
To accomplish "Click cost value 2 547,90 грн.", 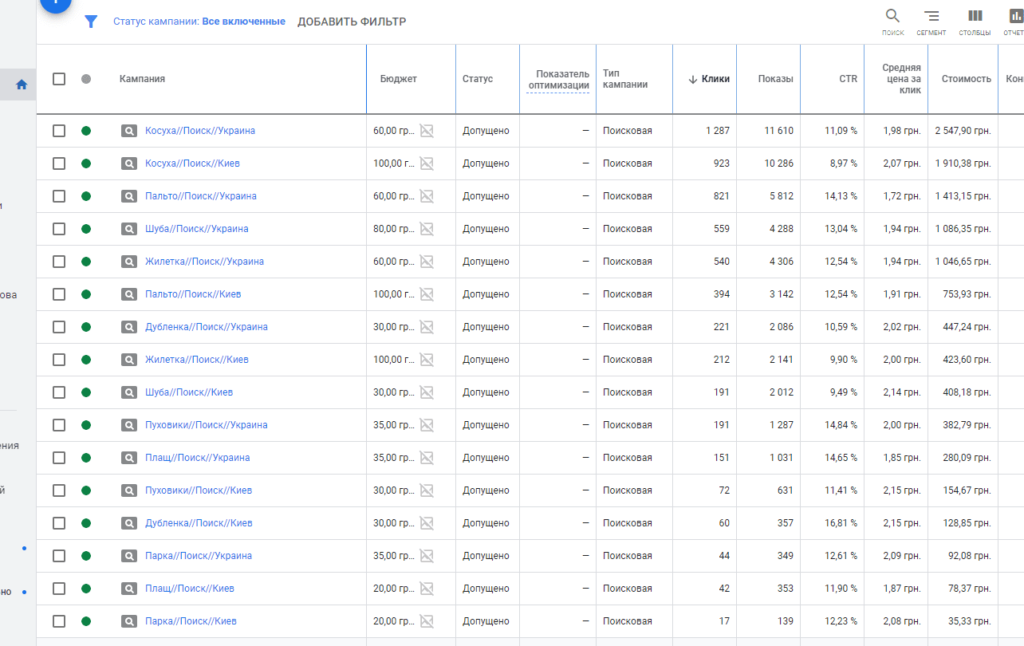I will 963,131.
